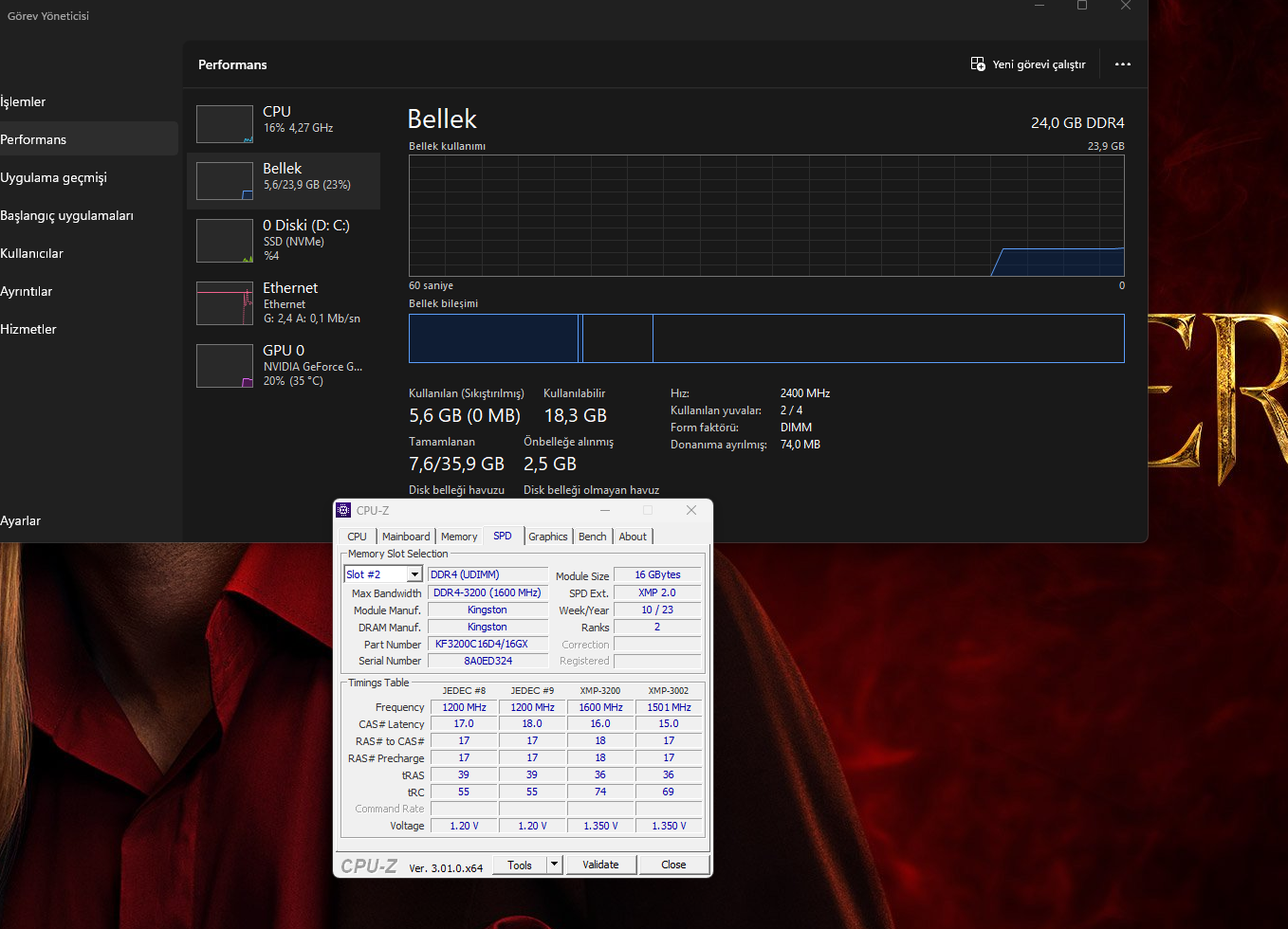Viewport: 1288px width, 929px height.
Task: Select the SPD tab in CPU-Z
Action: (x=503, y=536)
